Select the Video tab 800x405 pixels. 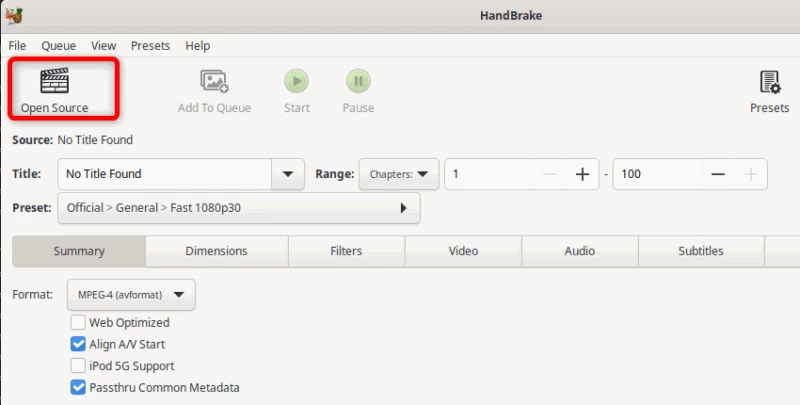[x=463, y=251]
